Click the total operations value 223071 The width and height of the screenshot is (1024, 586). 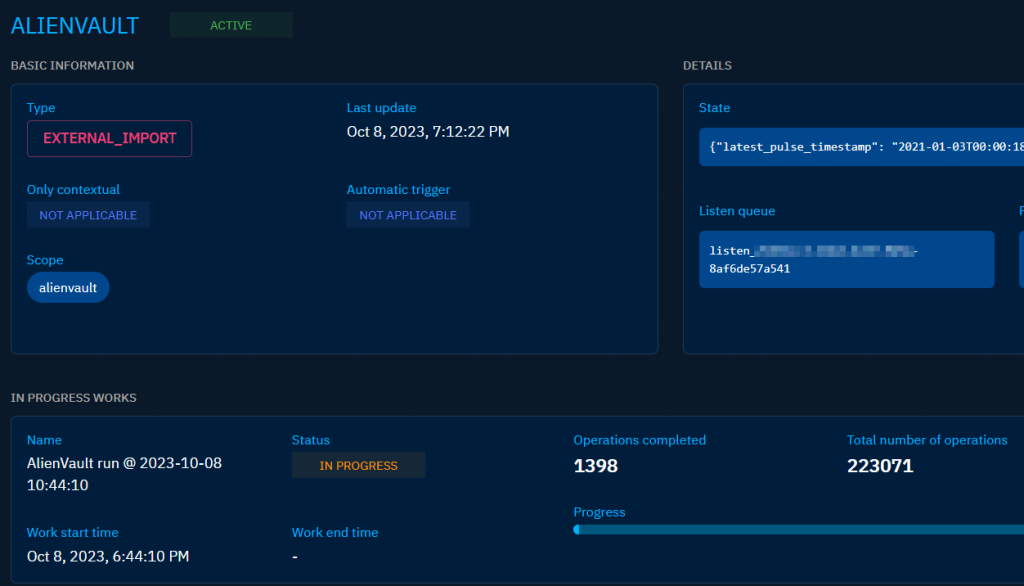click(880, 466)
